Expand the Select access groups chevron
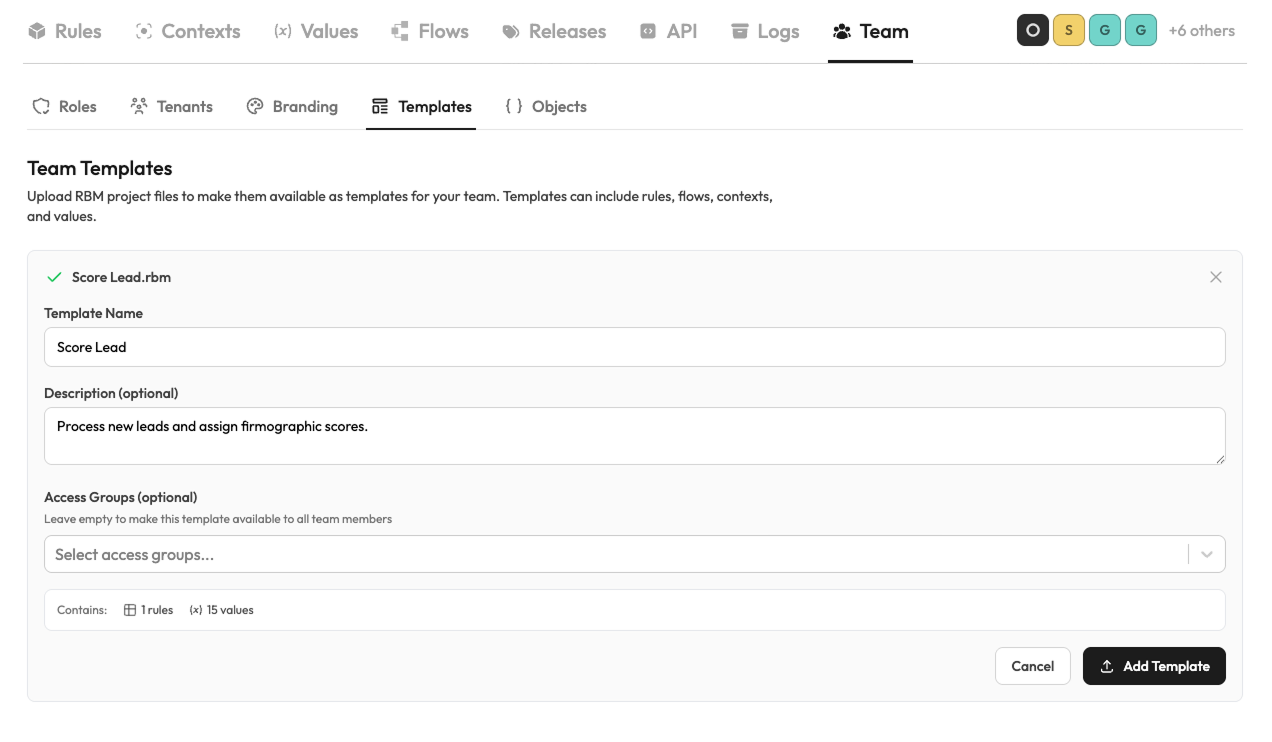Viewport: 1272px width, 742px height. pyautogui.click(x=1206, y=553)
